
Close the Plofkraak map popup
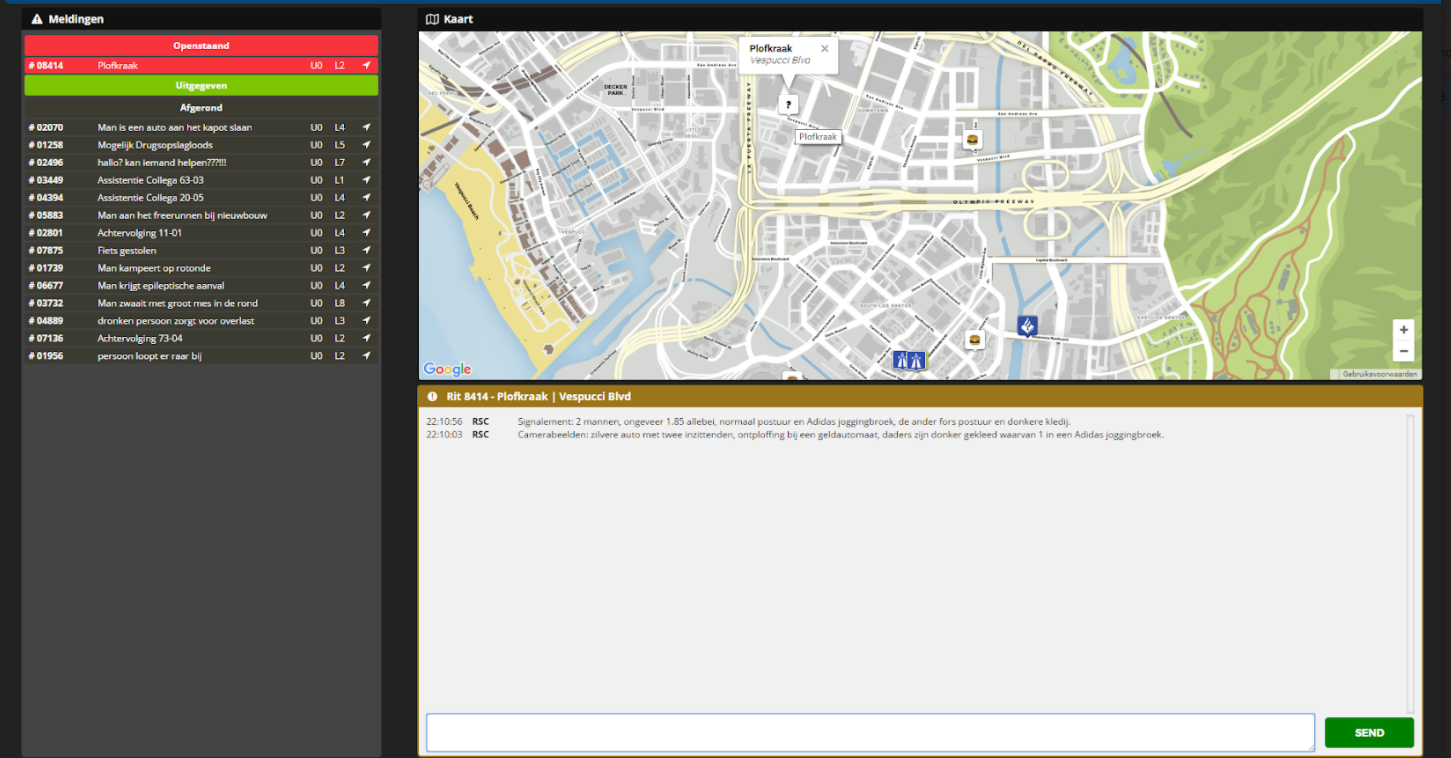coord(824,48)
